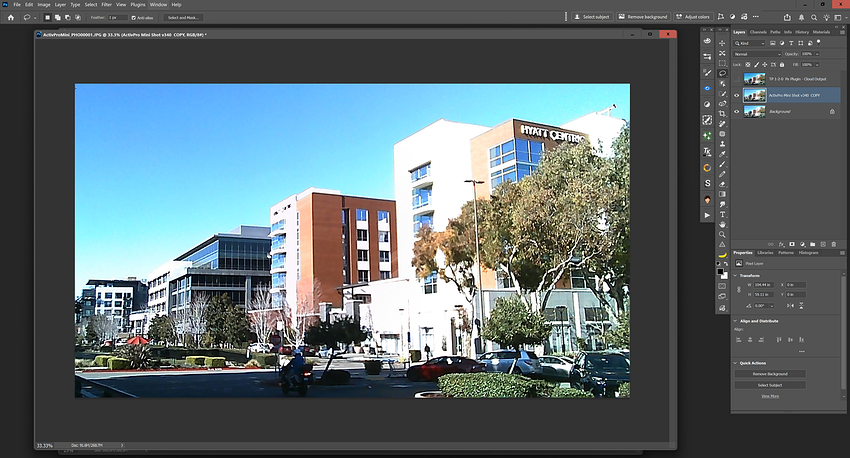Collapse the Quick Actions section
The width and height of the screenshot is (850, 458).
736,363
